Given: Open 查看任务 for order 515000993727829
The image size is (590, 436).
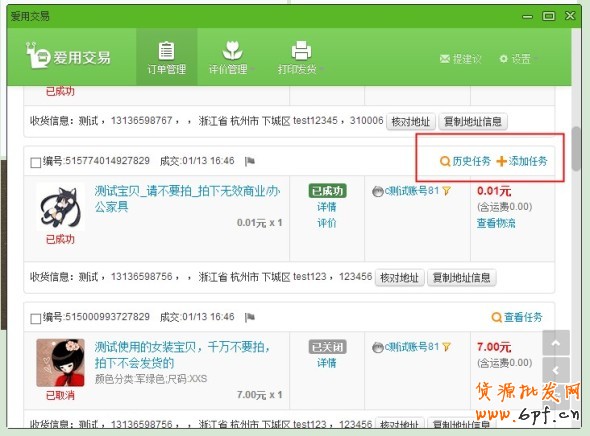Looking at the screenshot, I should point(517,317).
